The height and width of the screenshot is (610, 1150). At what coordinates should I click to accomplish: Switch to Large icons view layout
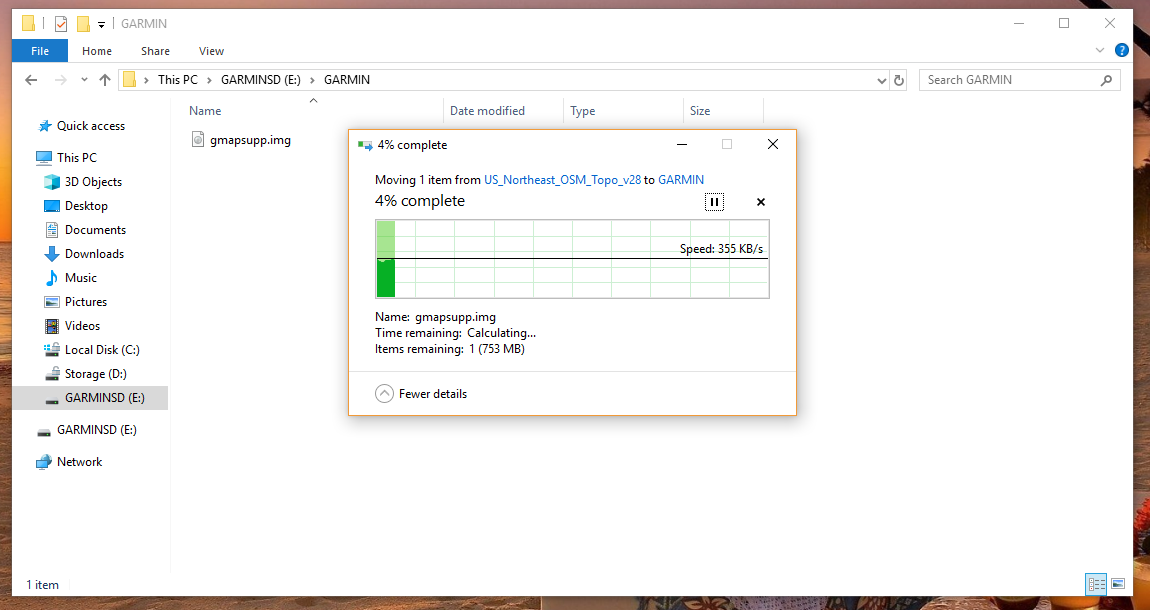(1118, 584)
